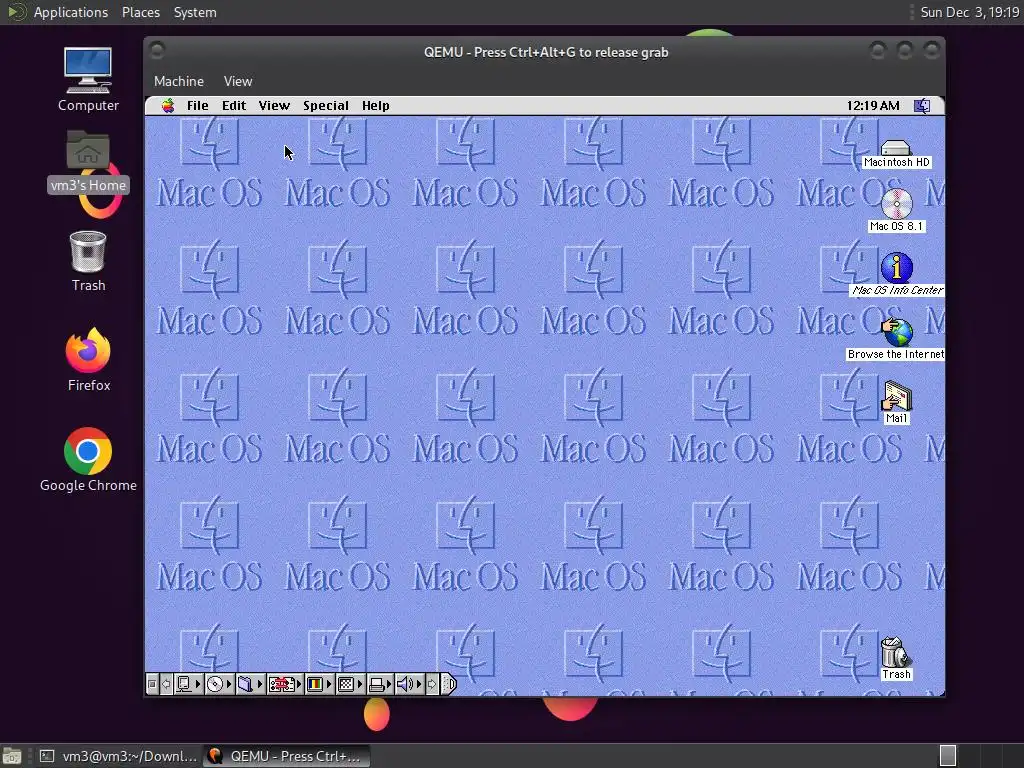
Task: Click the Sun Dec 3 19:19 panel clock
Action: [969, 12]
